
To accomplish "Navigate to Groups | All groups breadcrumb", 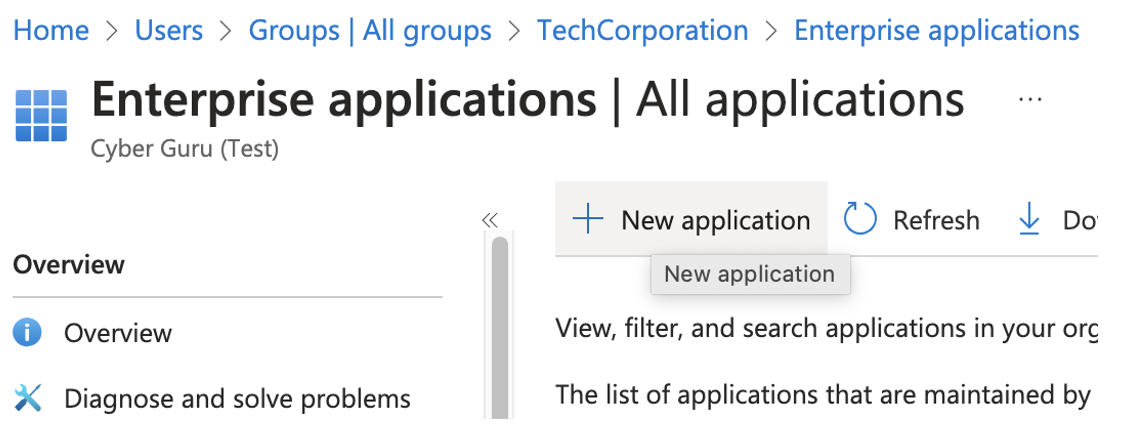I will [370, 30].
